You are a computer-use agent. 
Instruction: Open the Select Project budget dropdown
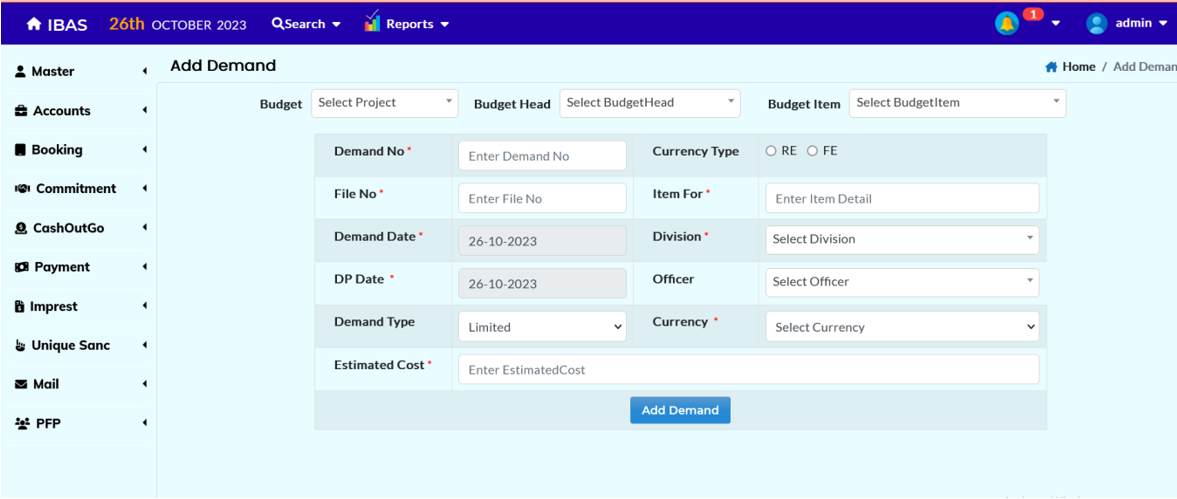(x=384, y=103)
